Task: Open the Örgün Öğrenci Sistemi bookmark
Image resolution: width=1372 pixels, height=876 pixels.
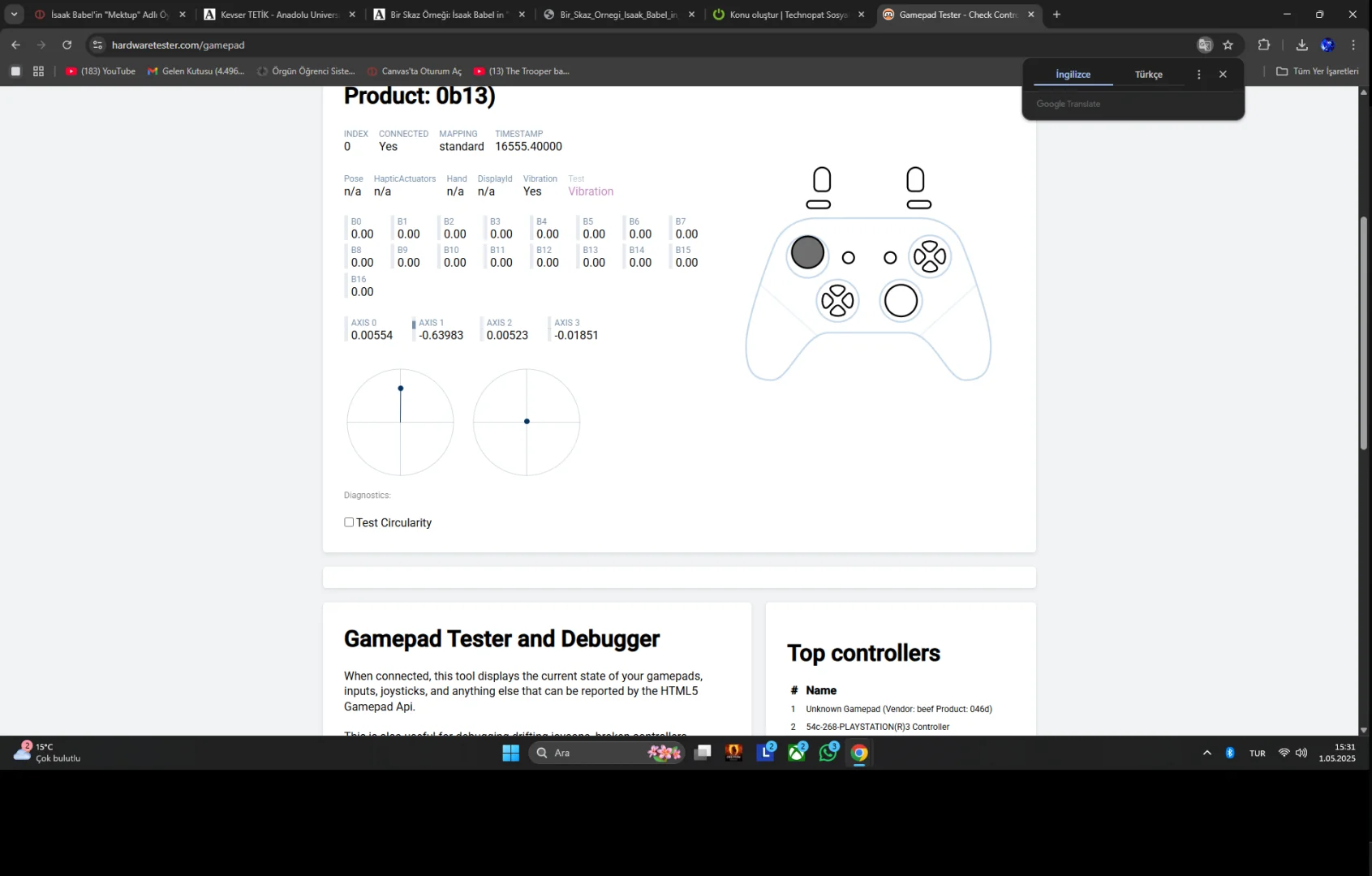Action: point(306,71)
